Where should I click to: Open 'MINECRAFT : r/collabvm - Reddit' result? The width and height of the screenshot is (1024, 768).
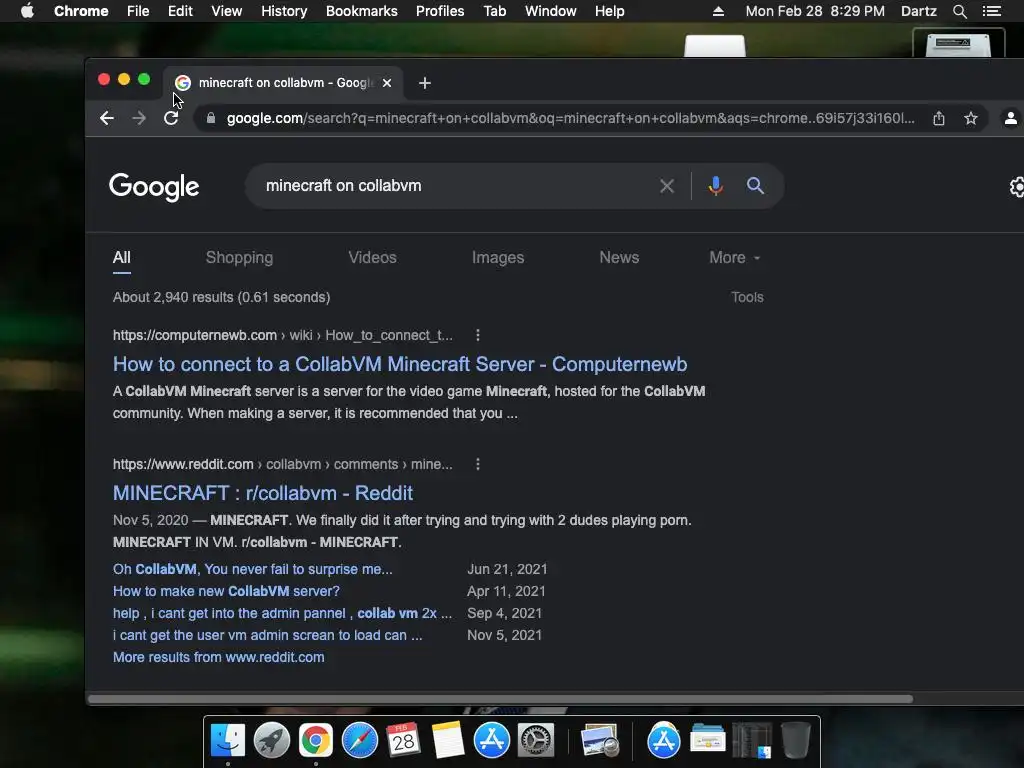tap(263, 493)
